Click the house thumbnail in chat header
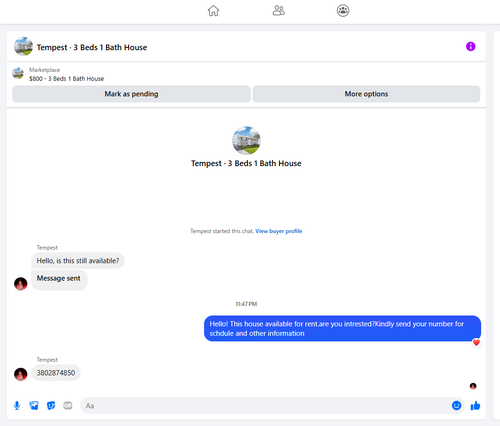This screenshot has height=426, width=500. pos(23,46)
